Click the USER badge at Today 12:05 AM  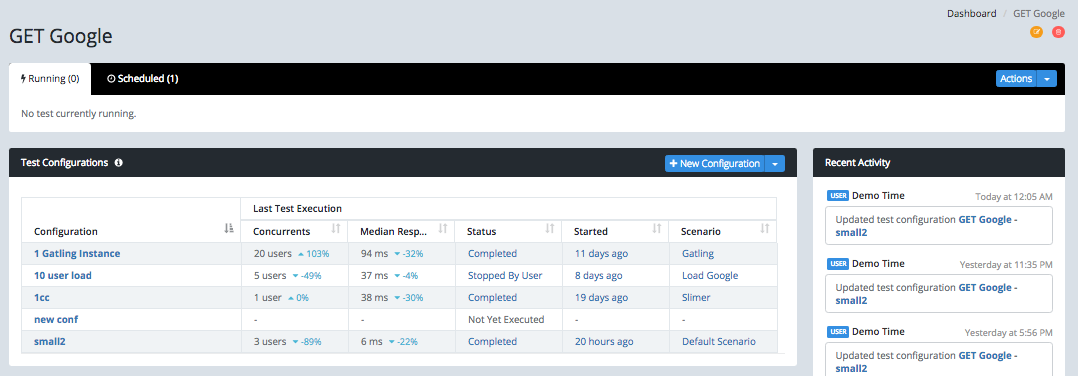(837, 196)
